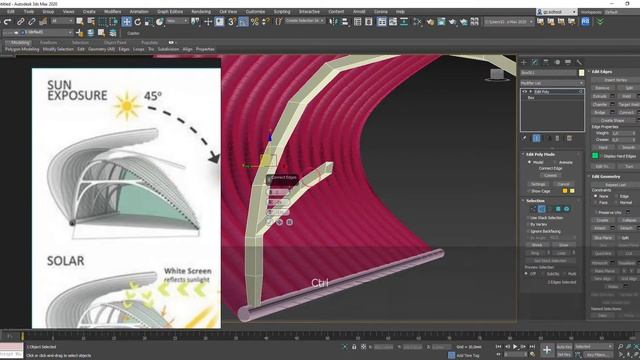
Task: Click the Grow selection button
Action: [563, 245]
